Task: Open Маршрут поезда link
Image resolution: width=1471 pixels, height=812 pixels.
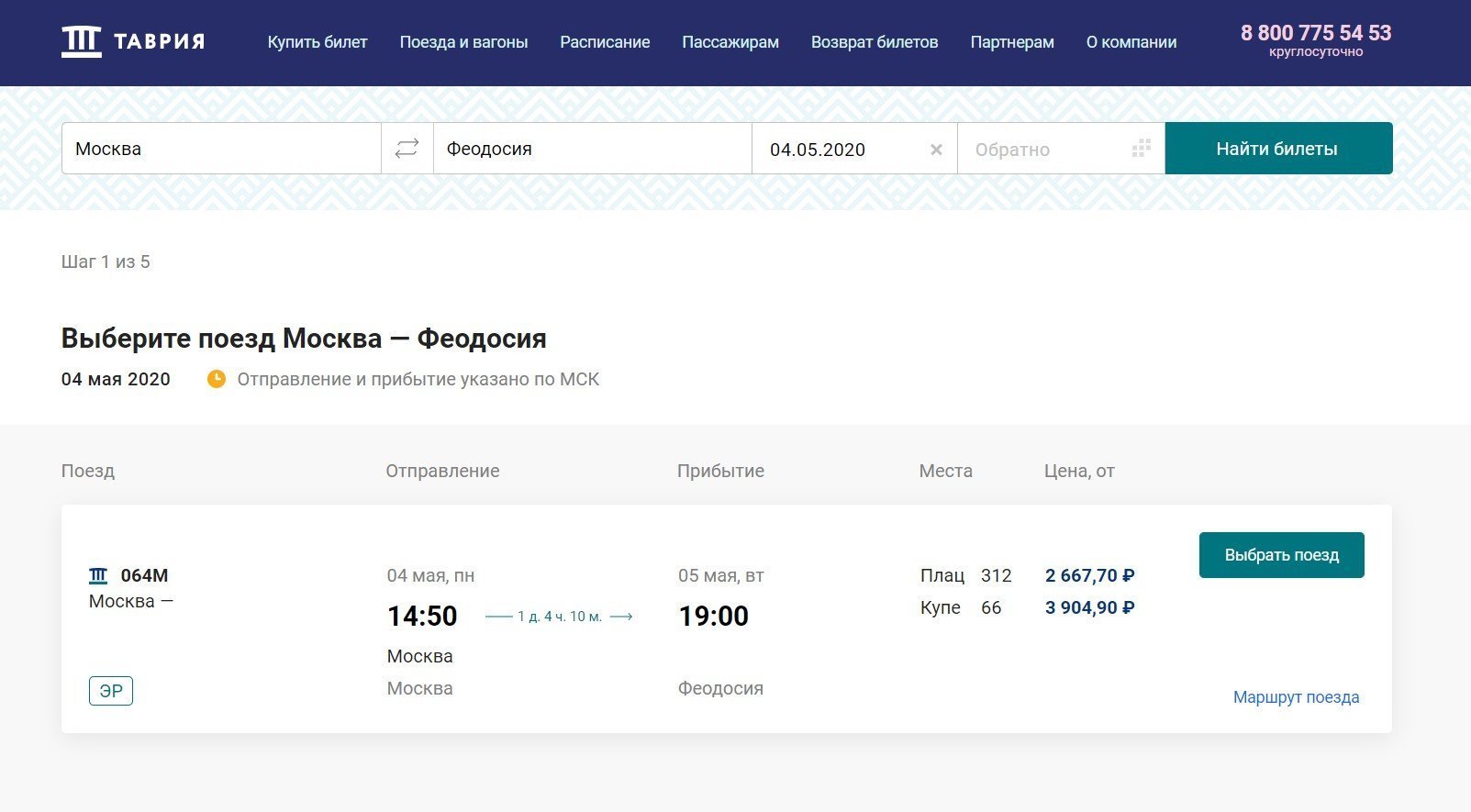Action: 1296,697
